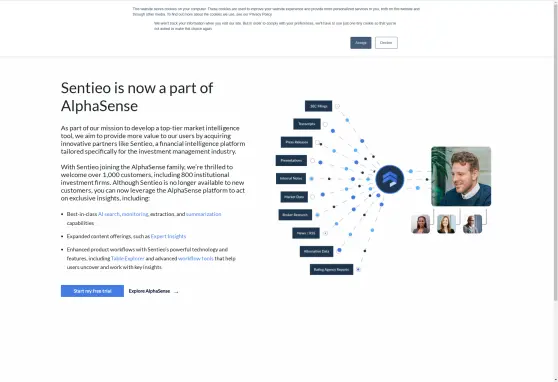
Task: Click the Transcripts label in diagram
Action: tap(307, 124)
